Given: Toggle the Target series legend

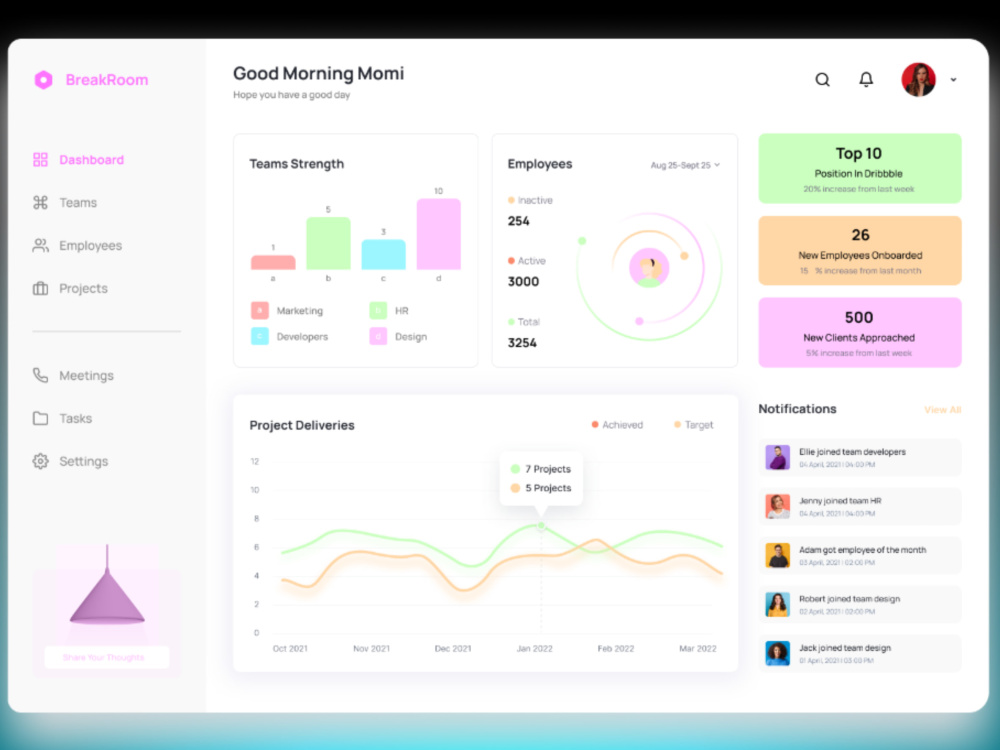Looking at the screenshot, I should [x=693, y=425].
